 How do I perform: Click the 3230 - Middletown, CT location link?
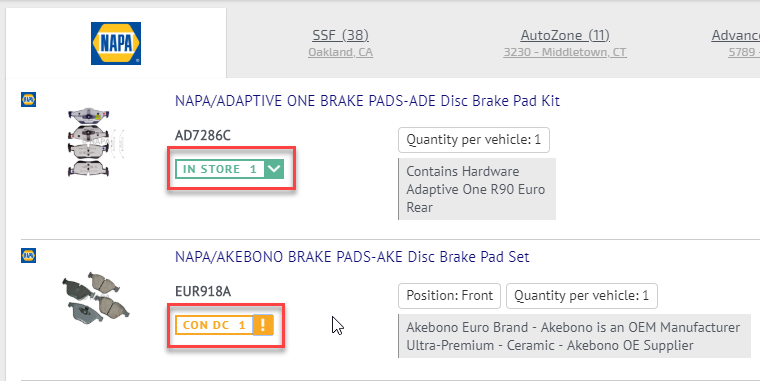[565, 52]
